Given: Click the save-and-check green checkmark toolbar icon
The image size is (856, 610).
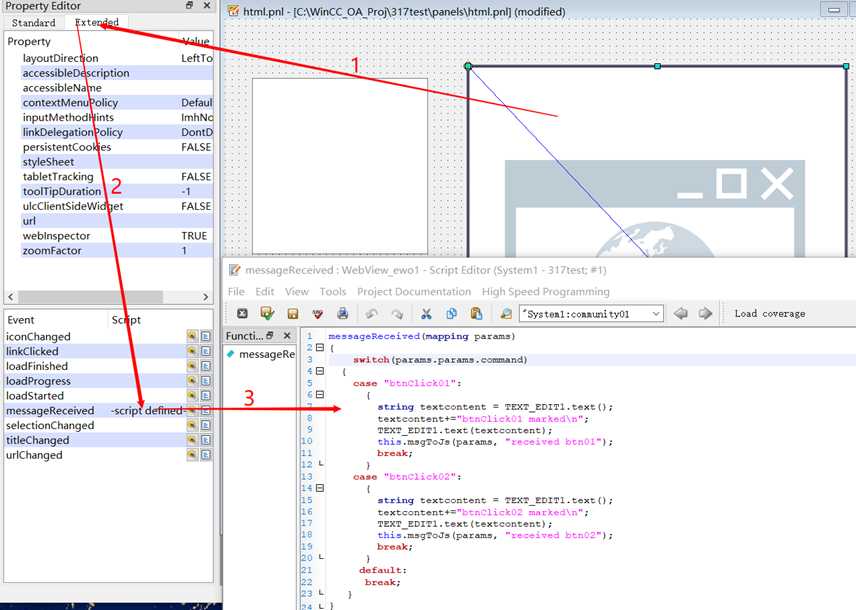Looking at the screenshot, I should click(x=268, y=313).
